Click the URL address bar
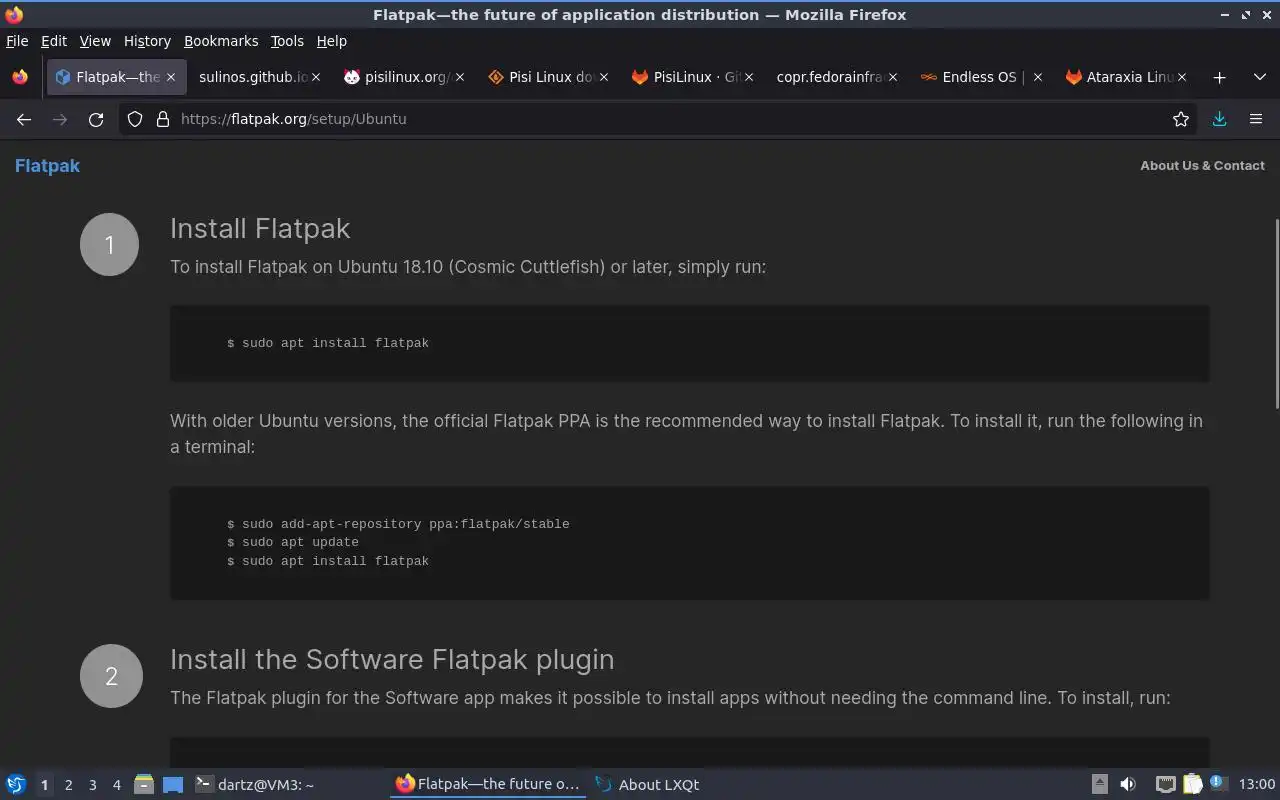The height and width of the screenshot is (800, 1280). coord(660,119)
